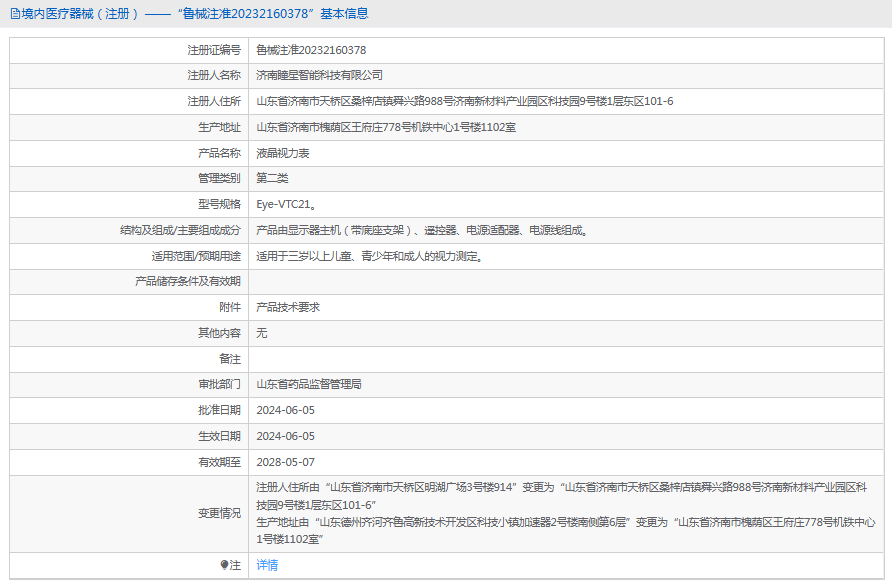Click the management category value 第二类
This screenshot has height=585, width=892.
click(272, 178)
